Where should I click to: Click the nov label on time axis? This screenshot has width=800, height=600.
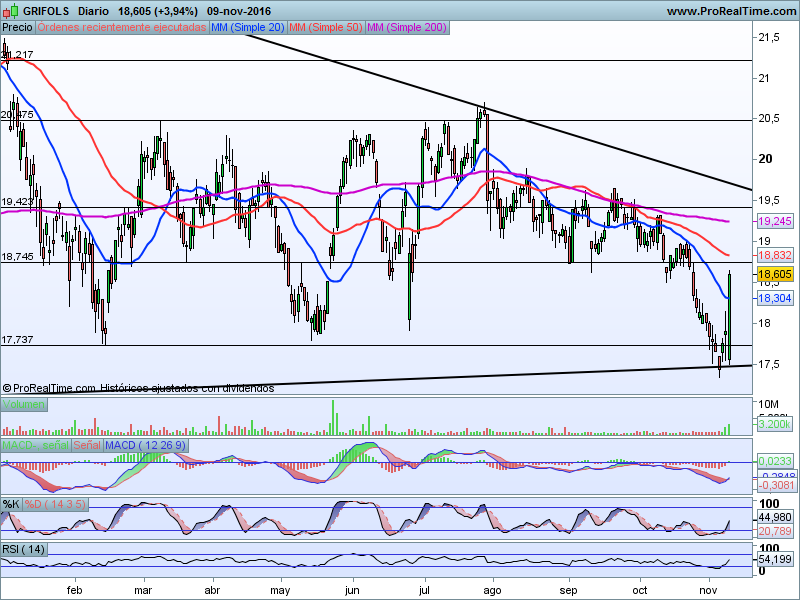708,590
